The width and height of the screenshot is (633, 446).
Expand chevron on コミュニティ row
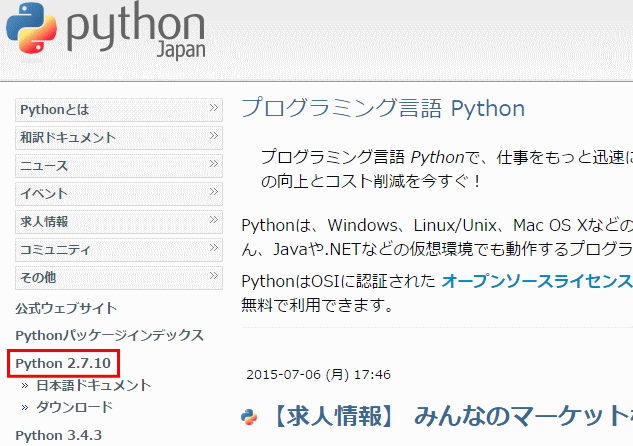(x=214, y=247)
